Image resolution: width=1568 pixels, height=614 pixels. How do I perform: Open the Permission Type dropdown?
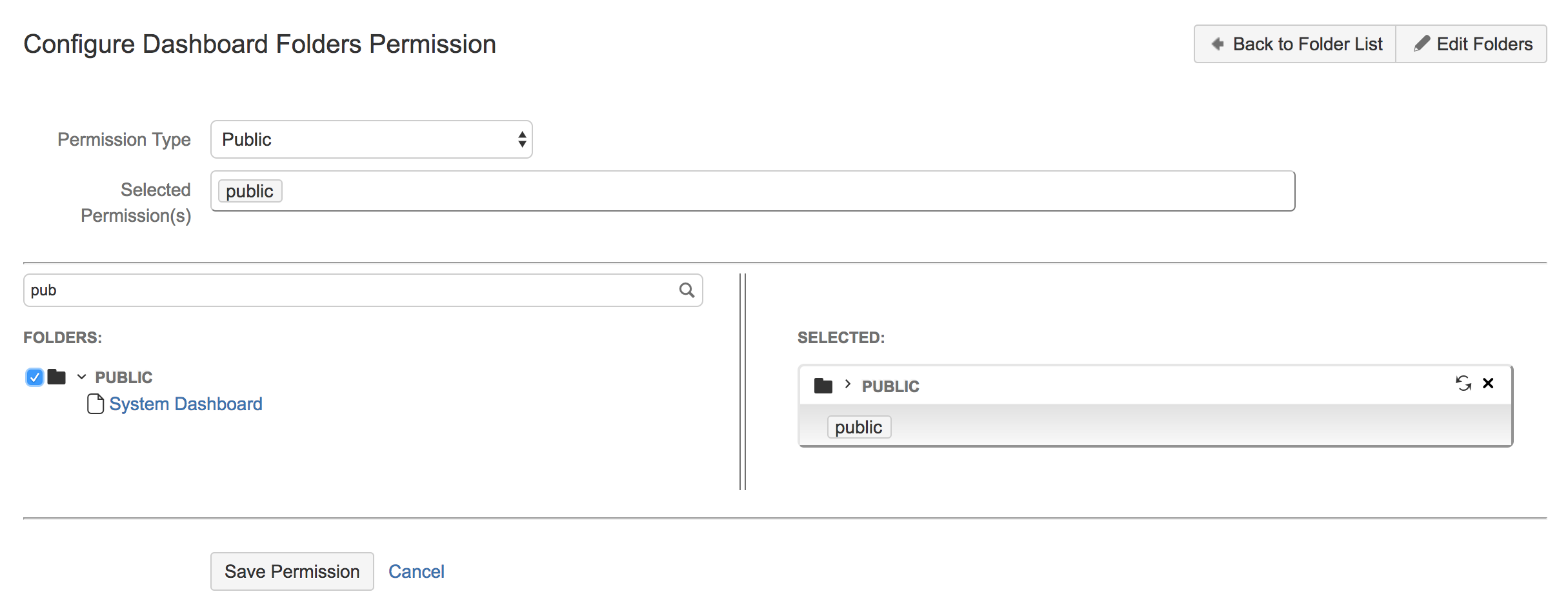[x=371, y=139]
